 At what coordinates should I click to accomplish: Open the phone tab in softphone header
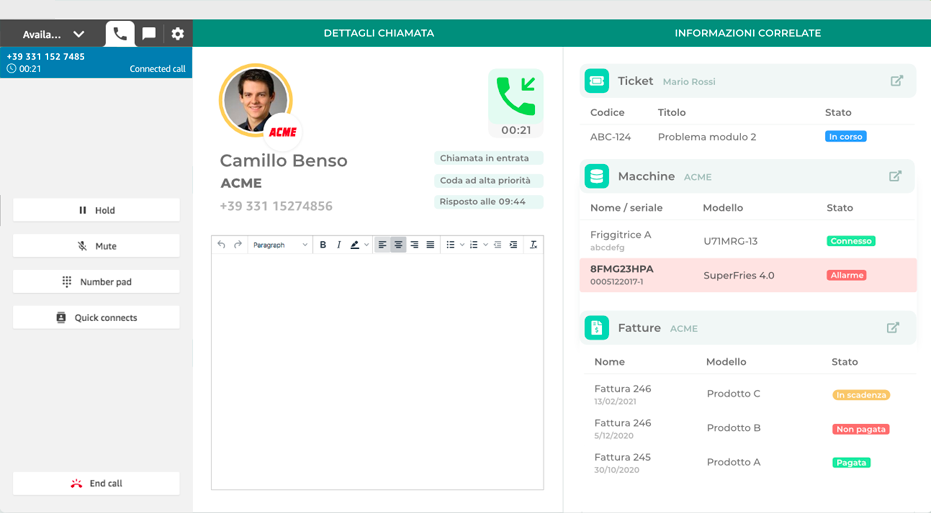click(120, 34)
